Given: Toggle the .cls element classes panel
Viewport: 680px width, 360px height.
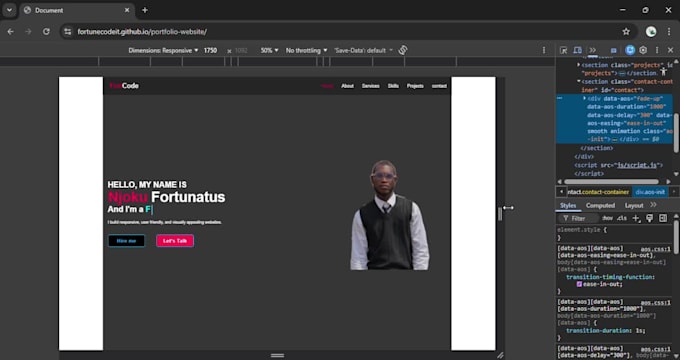Looking at the screenshot, I should point(622,218).
